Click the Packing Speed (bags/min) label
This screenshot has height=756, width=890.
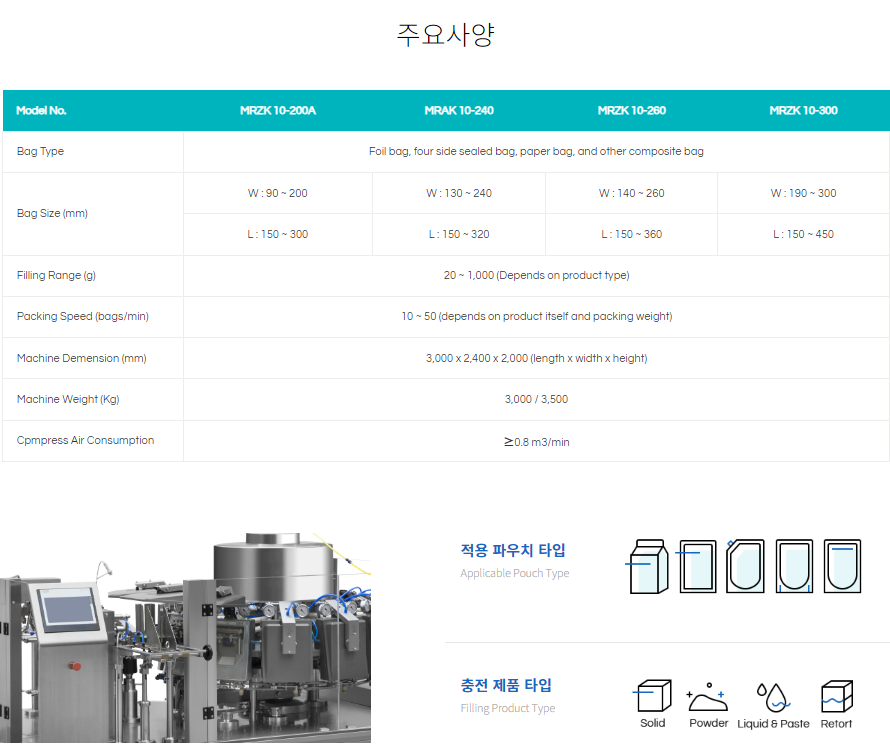click(x=83, y=316)
